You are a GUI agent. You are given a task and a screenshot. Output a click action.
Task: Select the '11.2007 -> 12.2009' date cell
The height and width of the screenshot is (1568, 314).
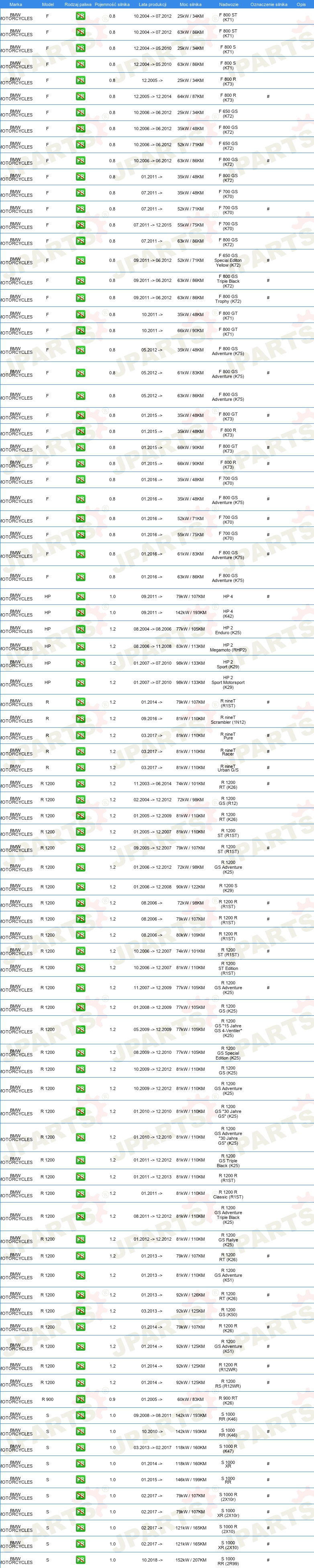(x=152, y=988)
